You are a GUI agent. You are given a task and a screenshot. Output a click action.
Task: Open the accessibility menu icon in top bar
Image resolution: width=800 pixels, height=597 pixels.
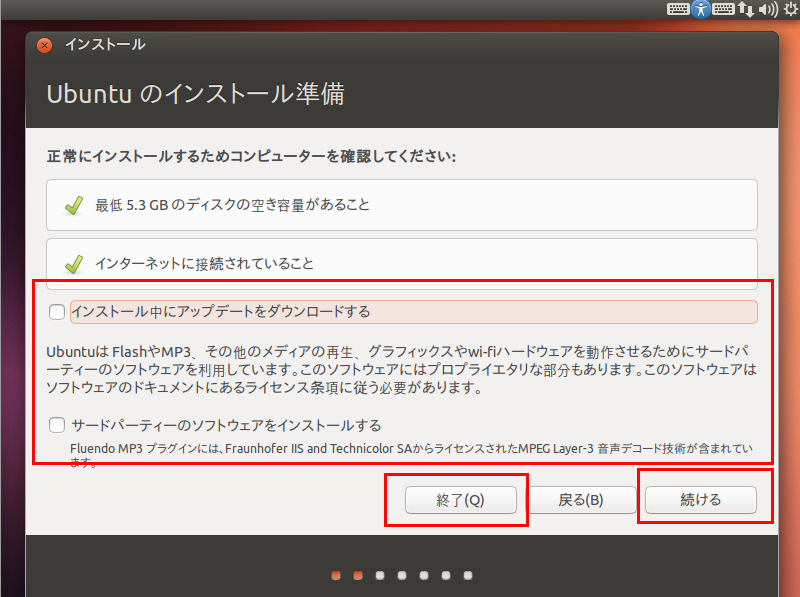(701, 9)
